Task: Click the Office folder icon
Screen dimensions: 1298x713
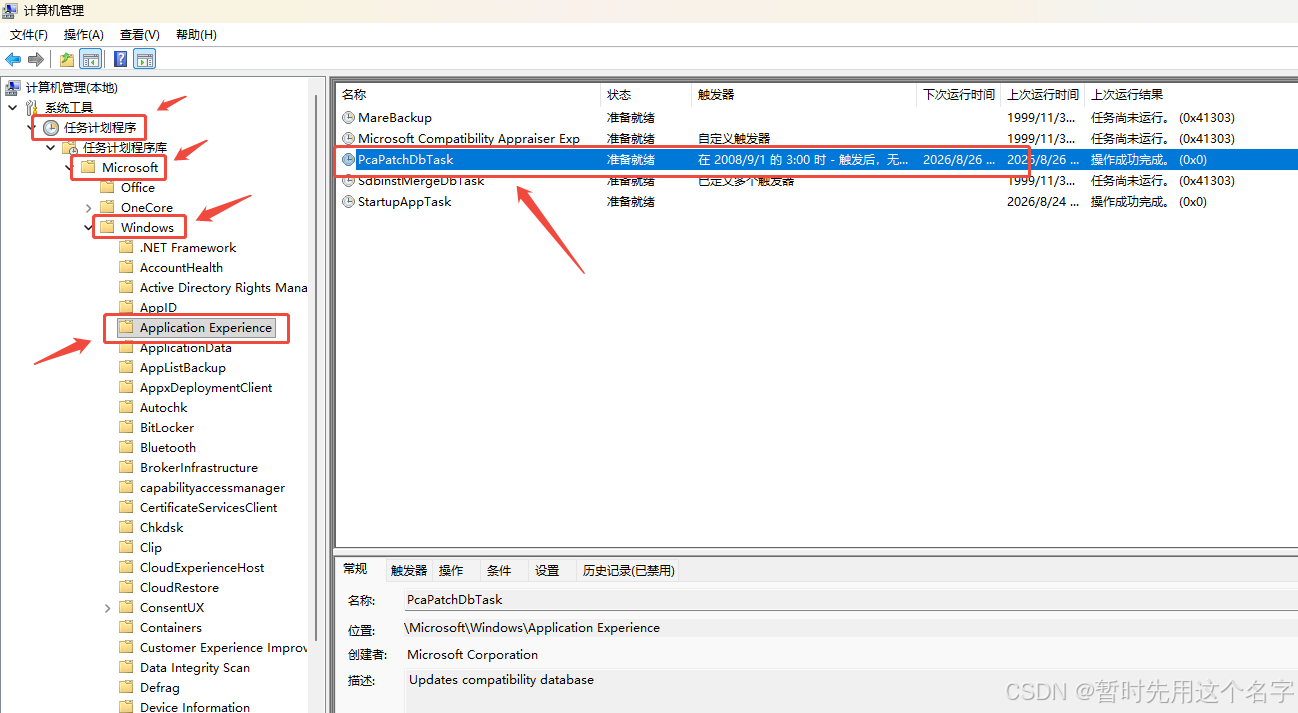Action: (107, 188)
